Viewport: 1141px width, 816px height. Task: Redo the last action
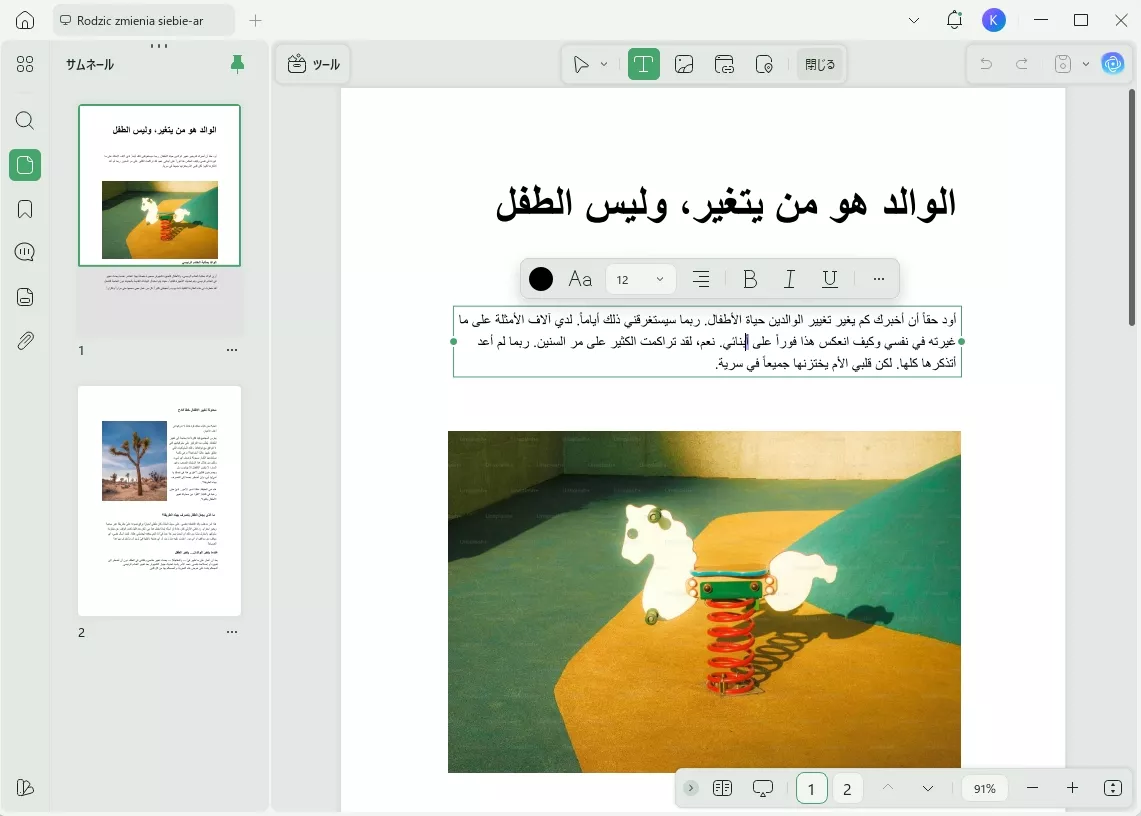[1022, 64]
